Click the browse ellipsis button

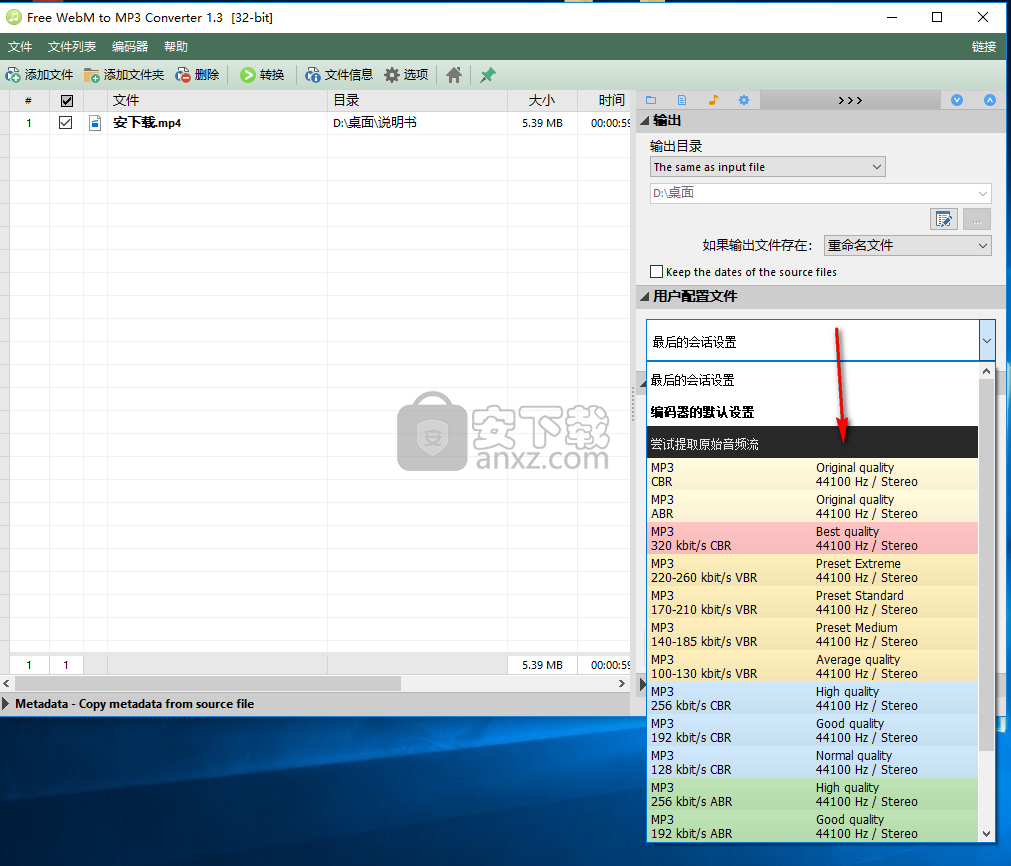point(977,219)
